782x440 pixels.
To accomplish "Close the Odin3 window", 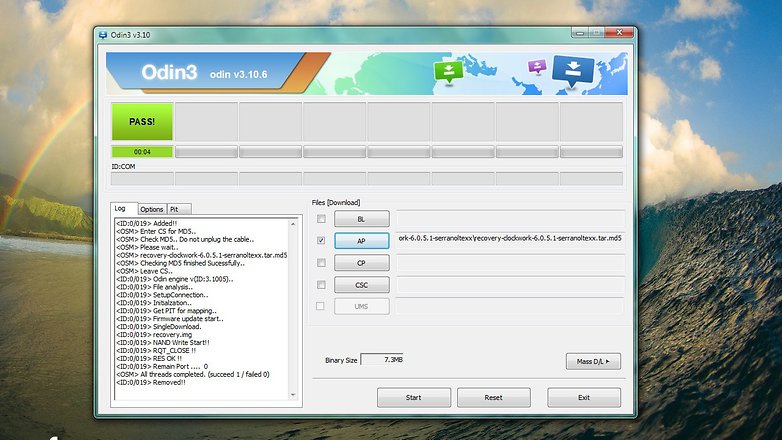I will [619, 32].
